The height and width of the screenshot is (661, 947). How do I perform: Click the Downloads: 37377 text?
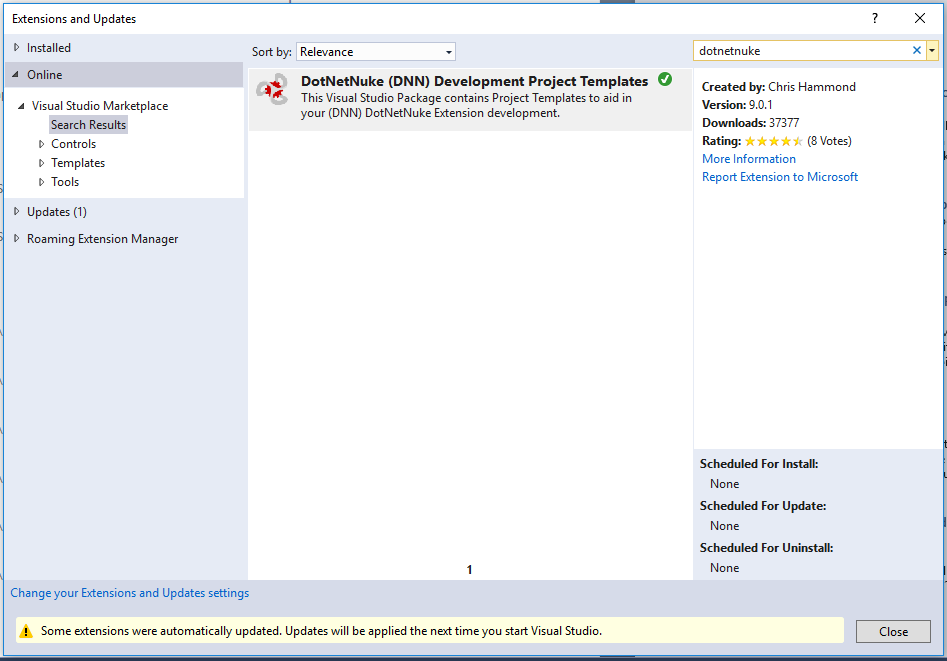point(750,123)
